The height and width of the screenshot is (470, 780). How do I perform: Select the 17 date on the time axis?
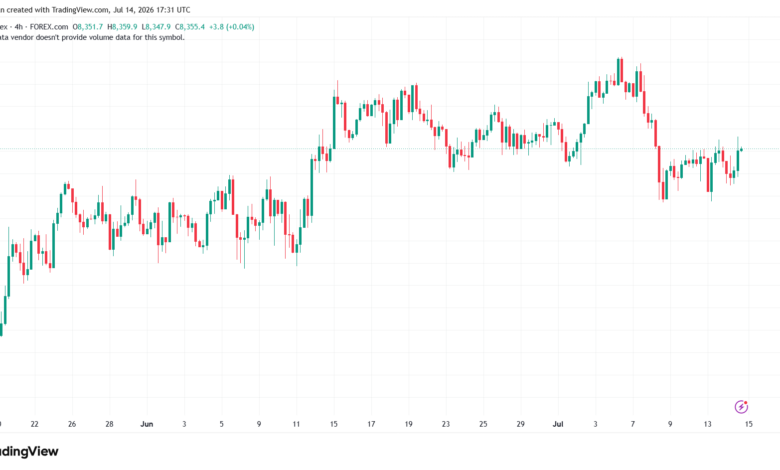pos(371,424)
